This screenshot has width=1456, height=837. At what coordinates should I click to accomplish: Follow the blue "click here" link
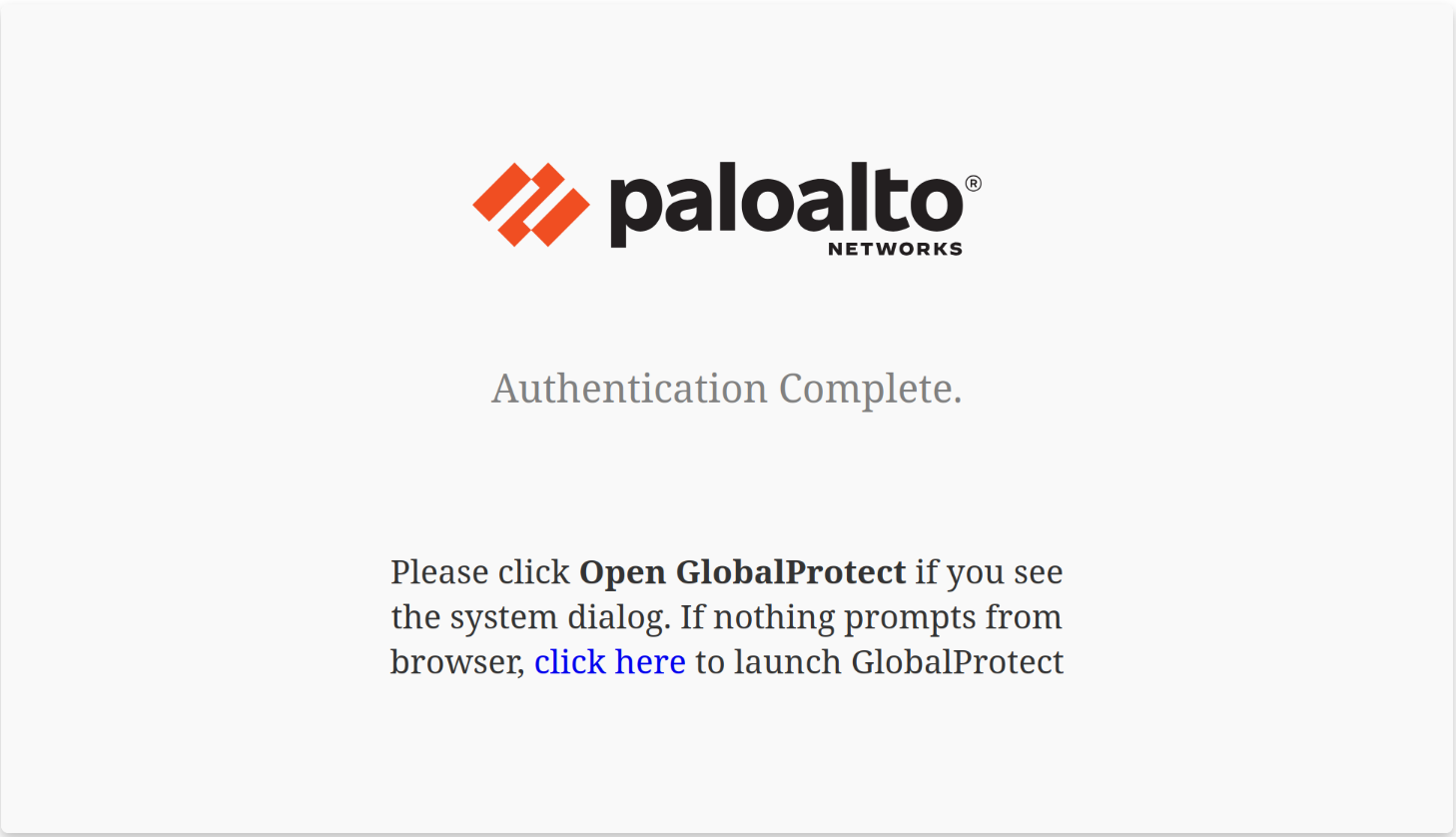pyautogui.click(x=609, y=662)
